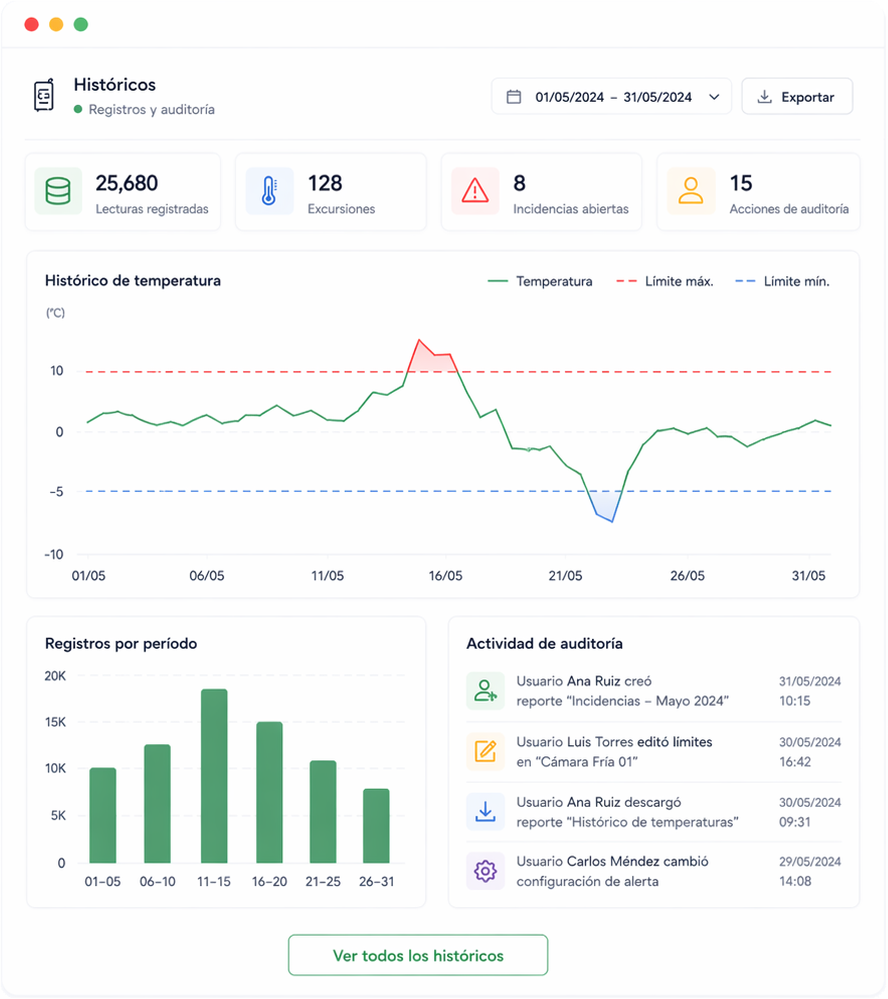The image size is (888, 999).
Task: Click the blue download icon in audit activity
Action: pos(485,812)
